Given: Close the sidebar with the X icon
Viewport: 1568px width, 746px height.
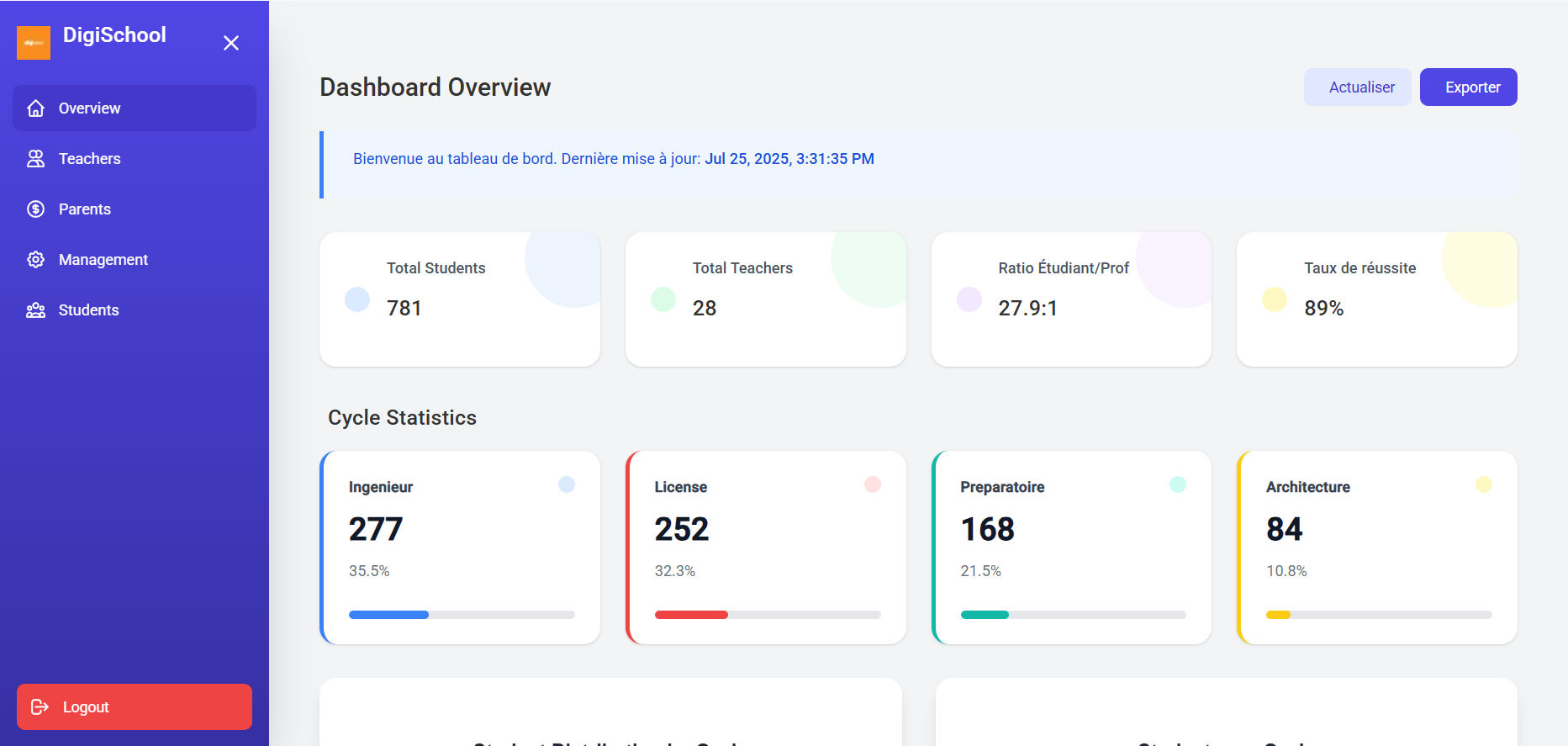Looking at the screenshot, I should click(x=231, y=43).
